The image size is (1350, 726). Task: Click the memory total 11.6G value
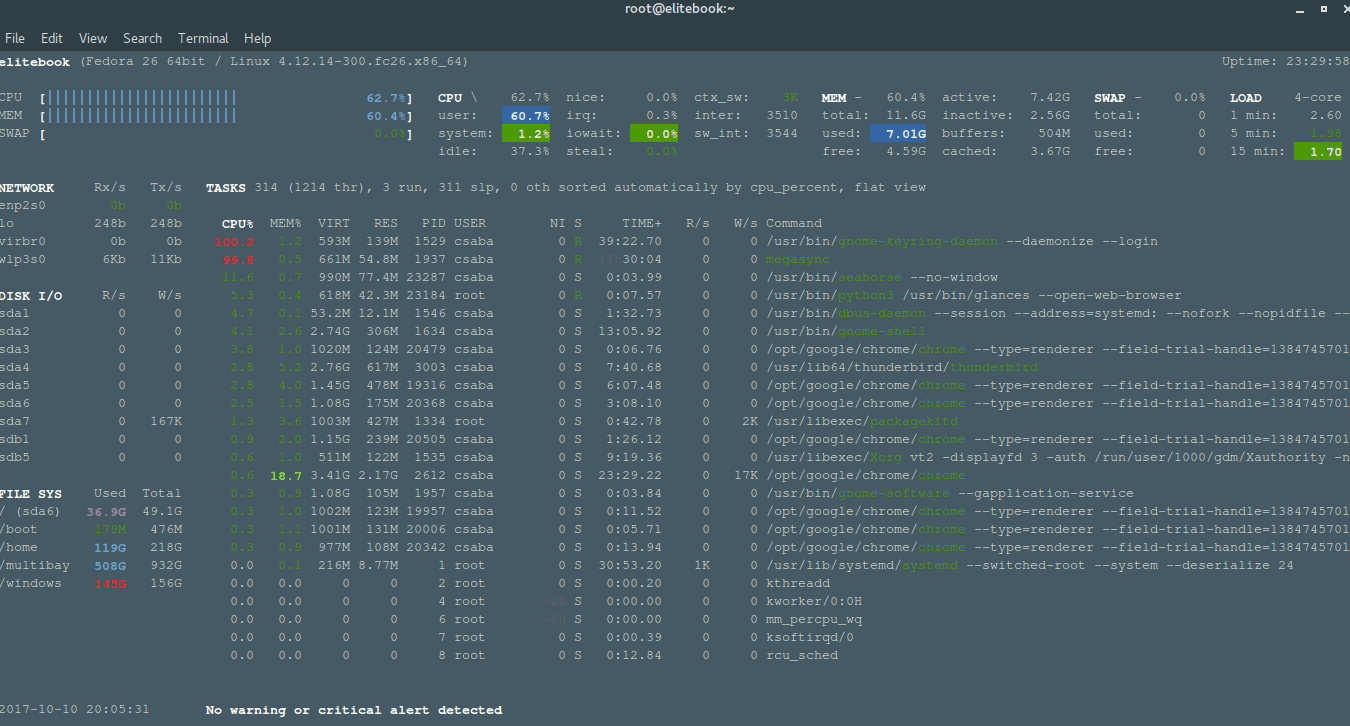click(x=906, y=116)
